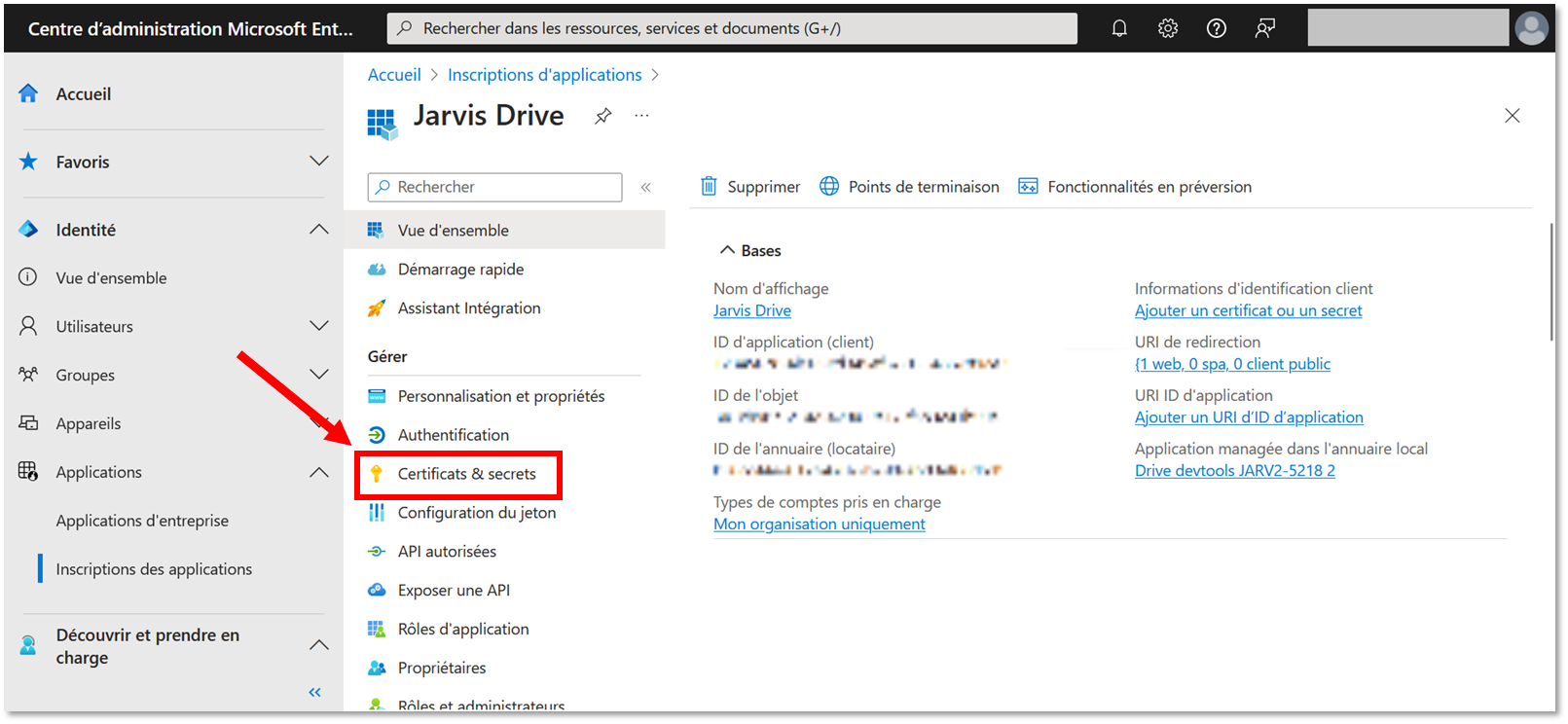
Task: Click the Assistant Intégration rocket icon
Action: click(377, 308)
